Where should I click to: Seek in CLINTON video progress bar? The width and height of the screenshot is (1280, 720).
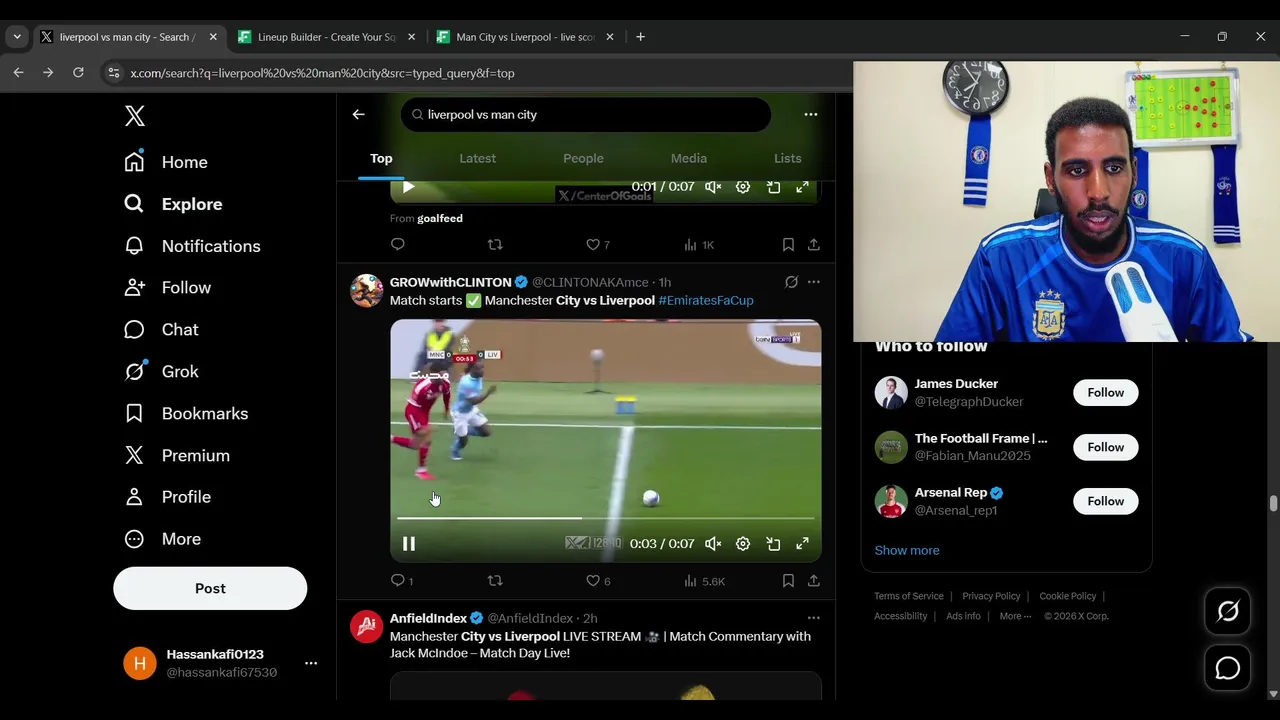[x=605, y=518]
